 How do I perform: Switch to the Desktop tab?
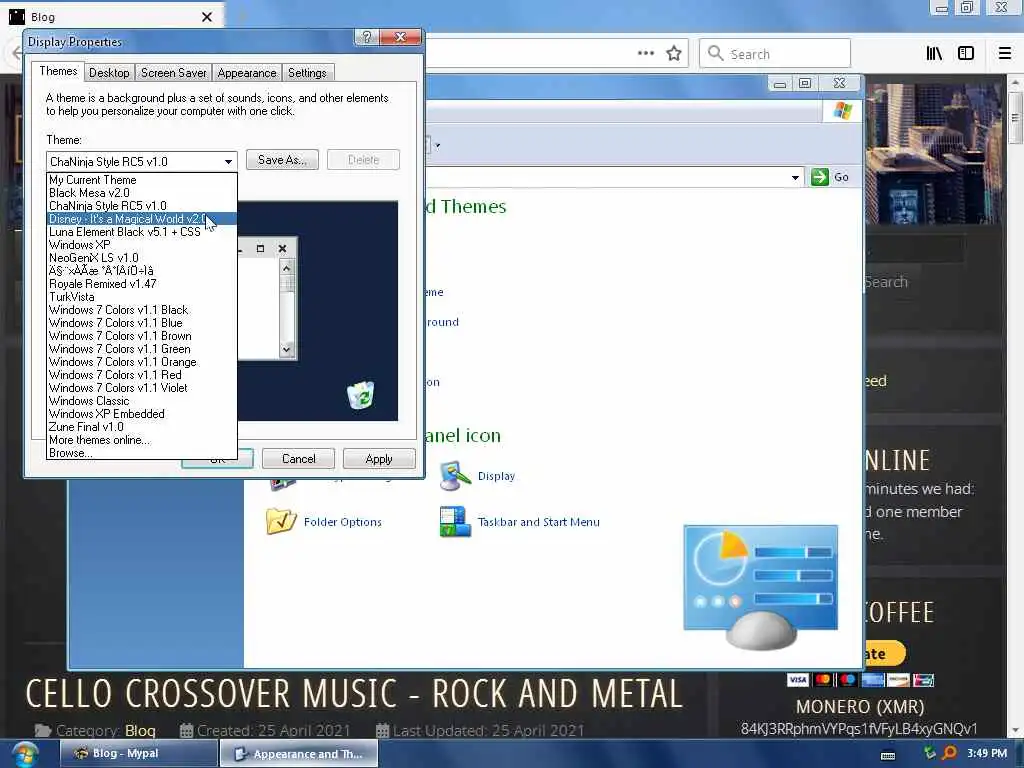pos(109,72)
